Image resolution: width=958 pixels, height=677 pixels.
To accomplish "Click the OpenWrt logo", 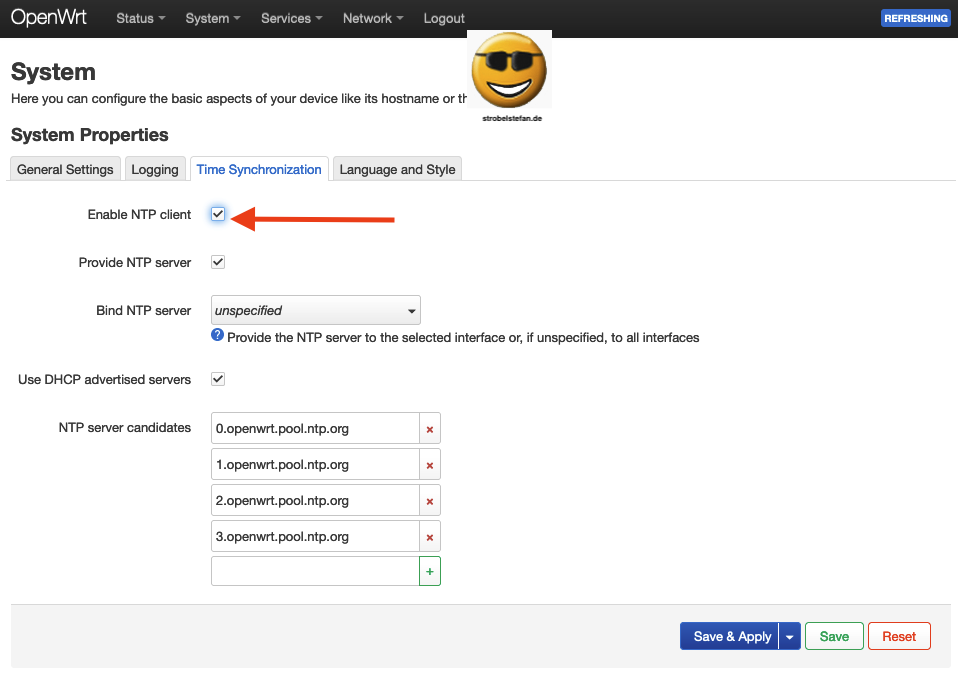I will pyautogui.click(x=49, y=18).
